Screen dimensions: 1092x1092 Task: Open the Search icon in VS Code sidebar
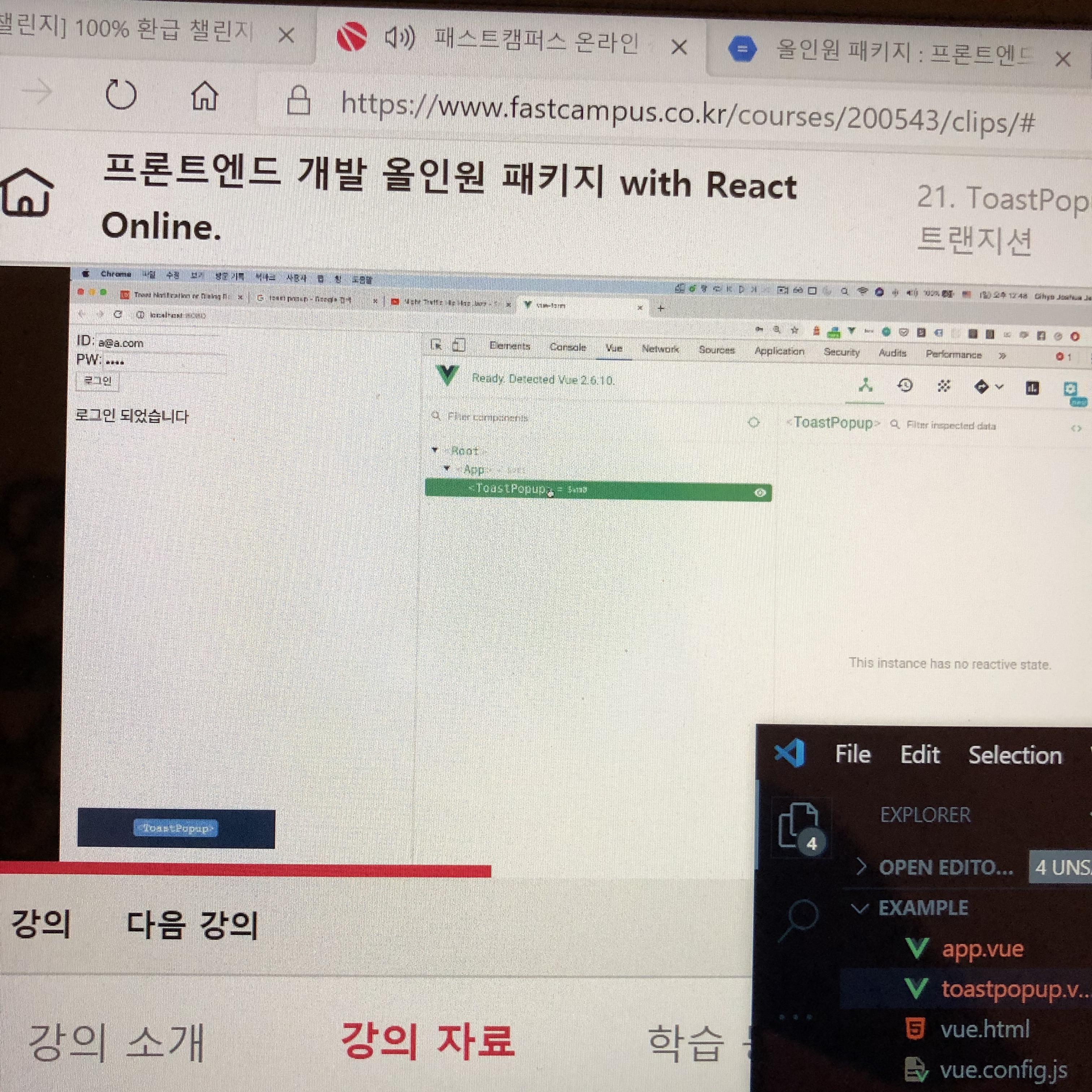pos(799,921)
